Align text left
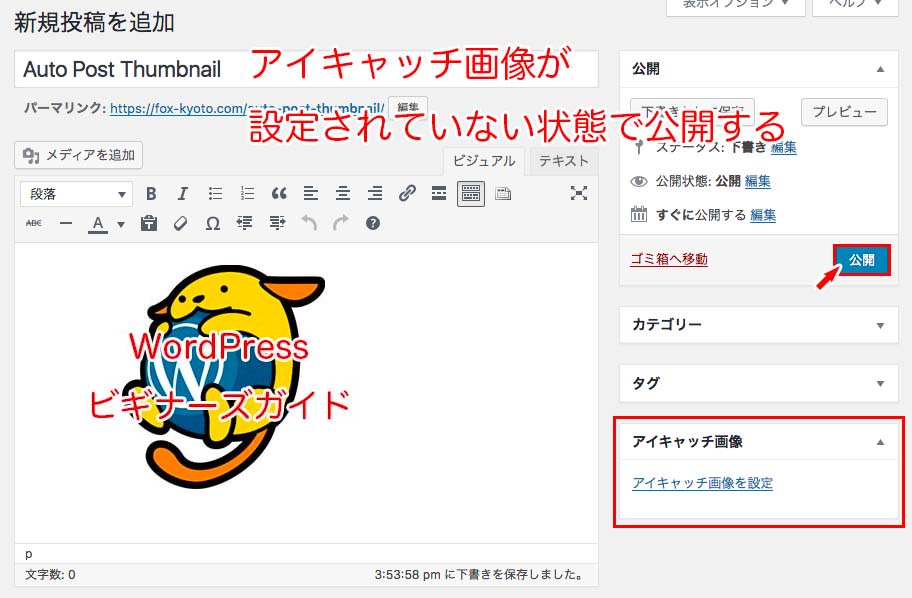The height and width of the screenshot is (598, 912). [x=311, y=194]
